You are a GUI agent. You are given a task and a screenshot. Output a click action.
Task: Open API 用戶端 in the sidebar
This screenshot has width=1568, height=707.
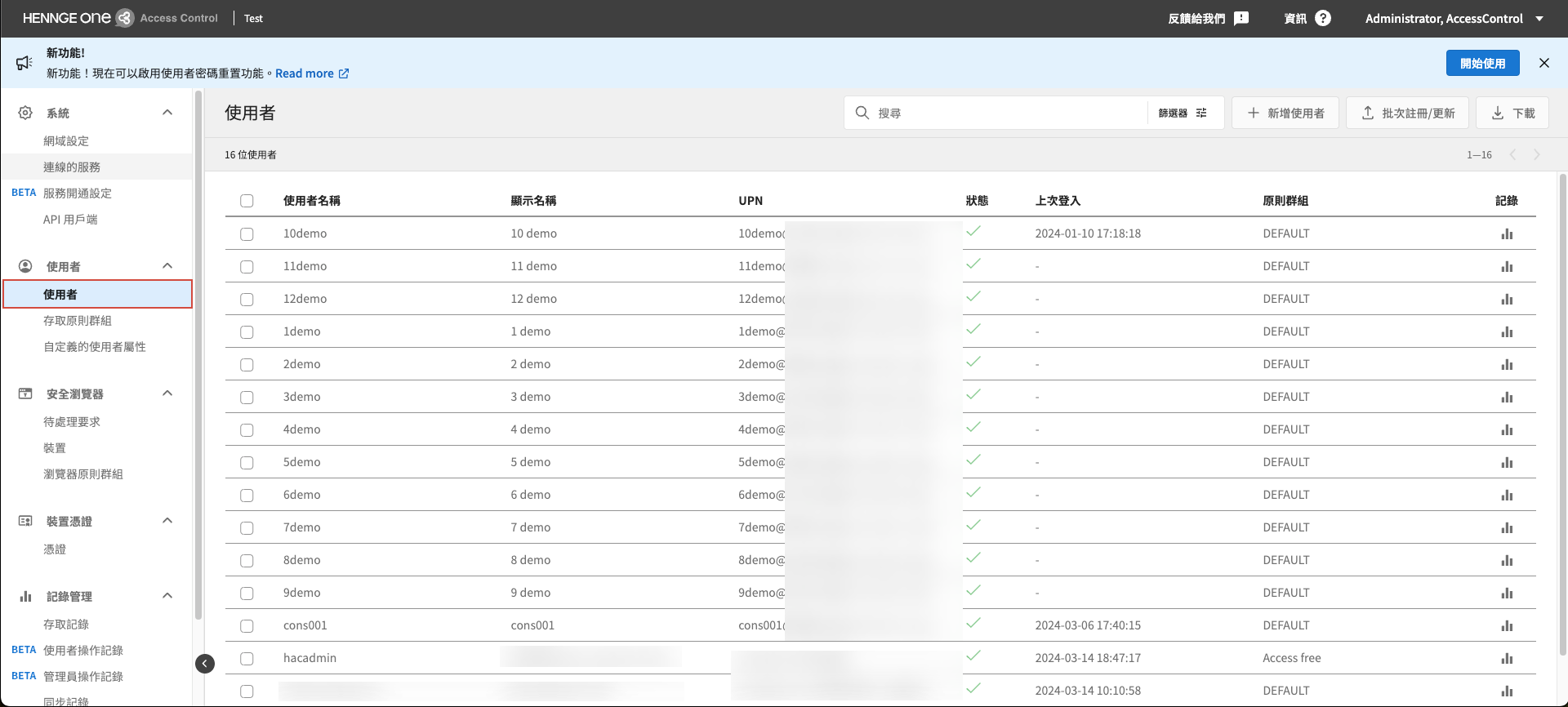70,220
